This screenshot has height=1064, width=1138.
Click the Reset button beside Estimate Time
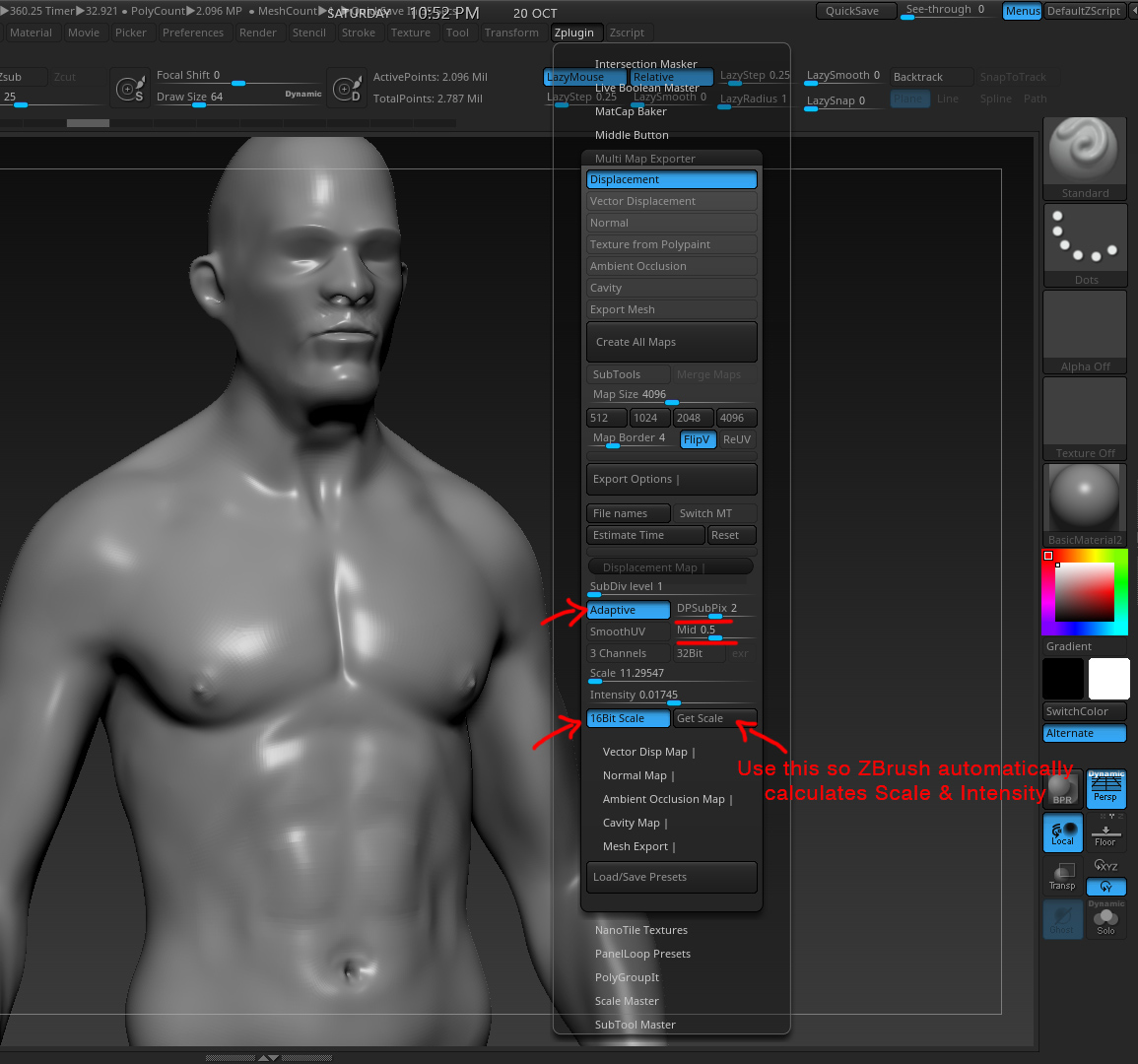[x=731, y=535]
